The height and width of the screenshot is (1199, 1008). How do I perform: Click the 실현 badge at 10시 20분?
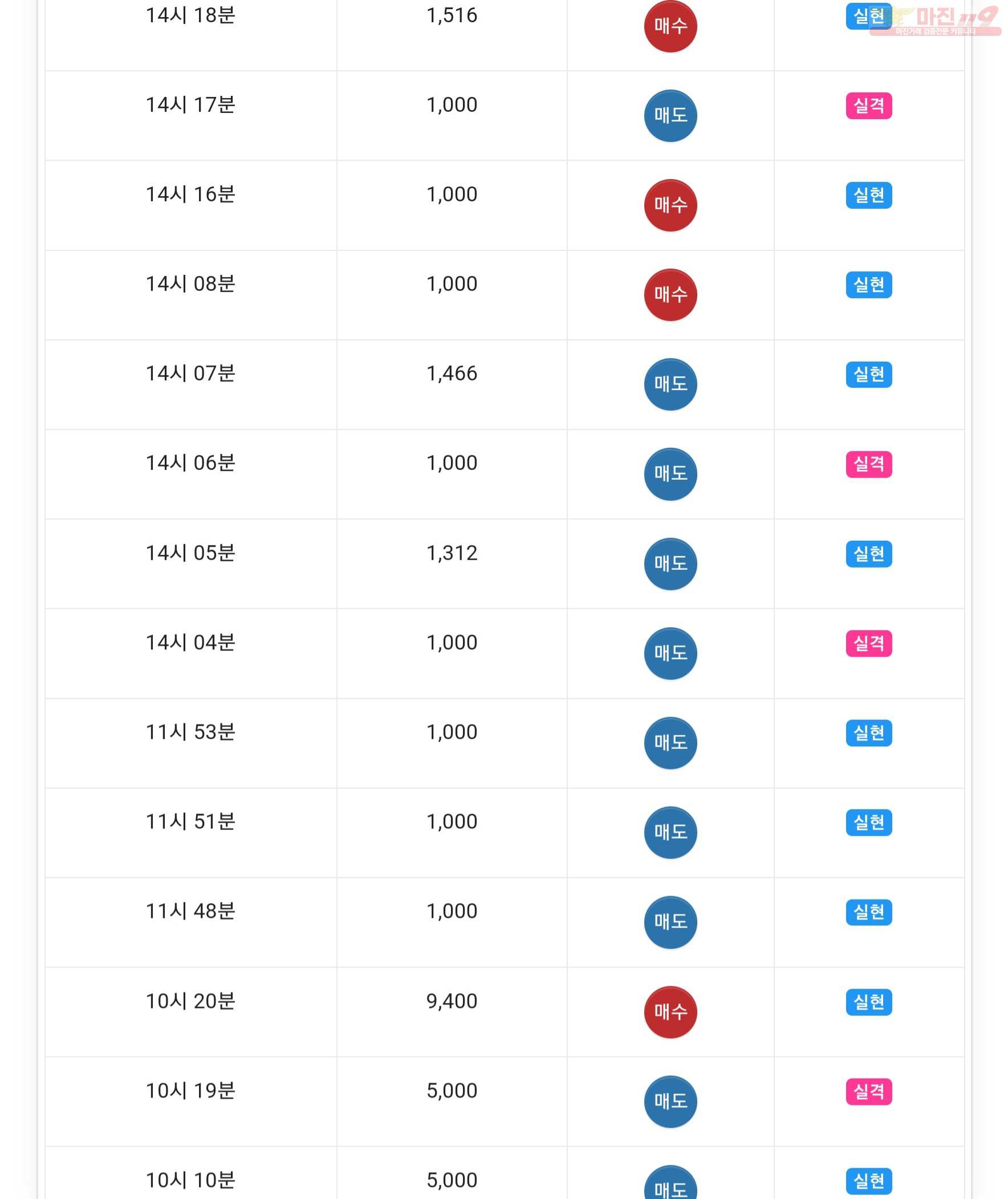(x=868, y=1002)
